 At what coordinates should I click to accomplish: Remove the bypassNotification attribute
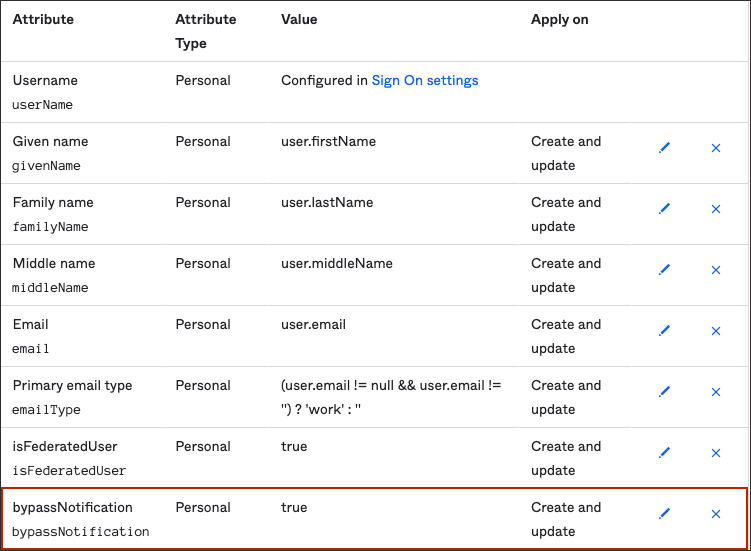click(715, 514)
